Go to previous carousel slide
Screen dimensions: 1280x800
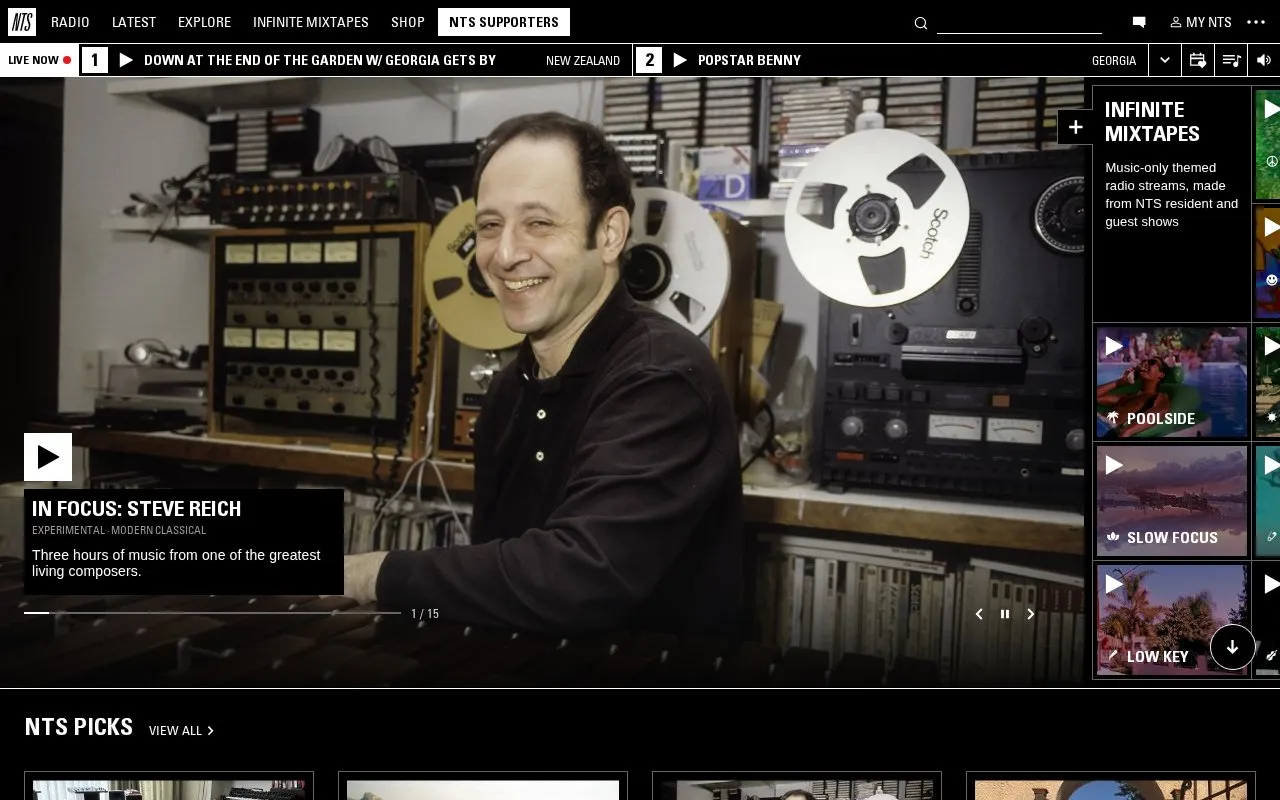[x=979, y=614]
